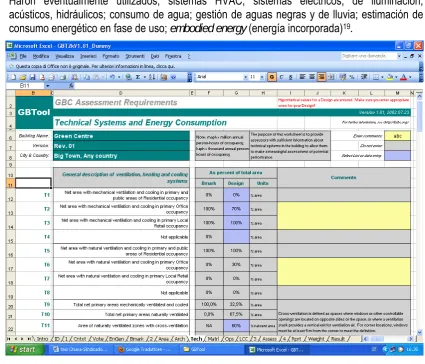This screenshot has width=425, height=364.
Task: Open the Visualizza menu
Action: click(65, 56)
